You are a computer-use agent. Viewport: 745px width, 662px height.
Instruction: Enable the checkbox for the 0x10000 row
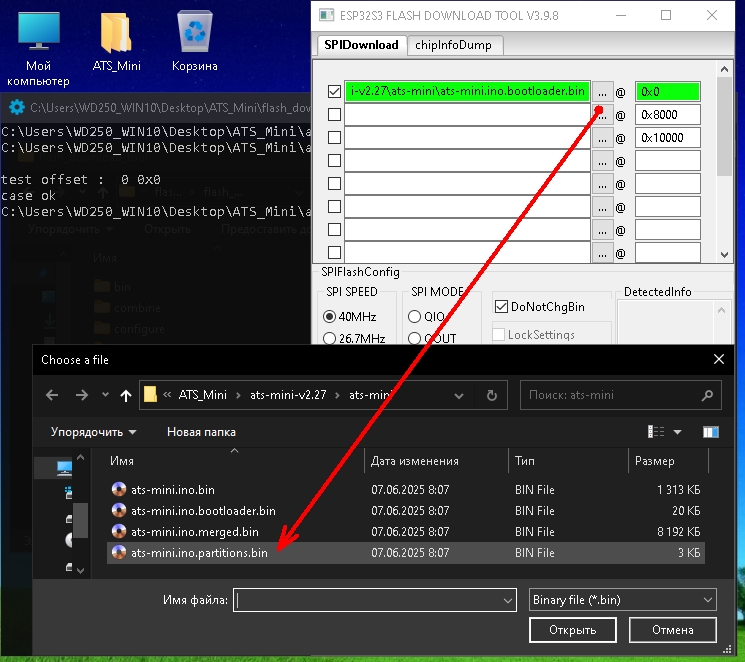click(x=334, y=137)
